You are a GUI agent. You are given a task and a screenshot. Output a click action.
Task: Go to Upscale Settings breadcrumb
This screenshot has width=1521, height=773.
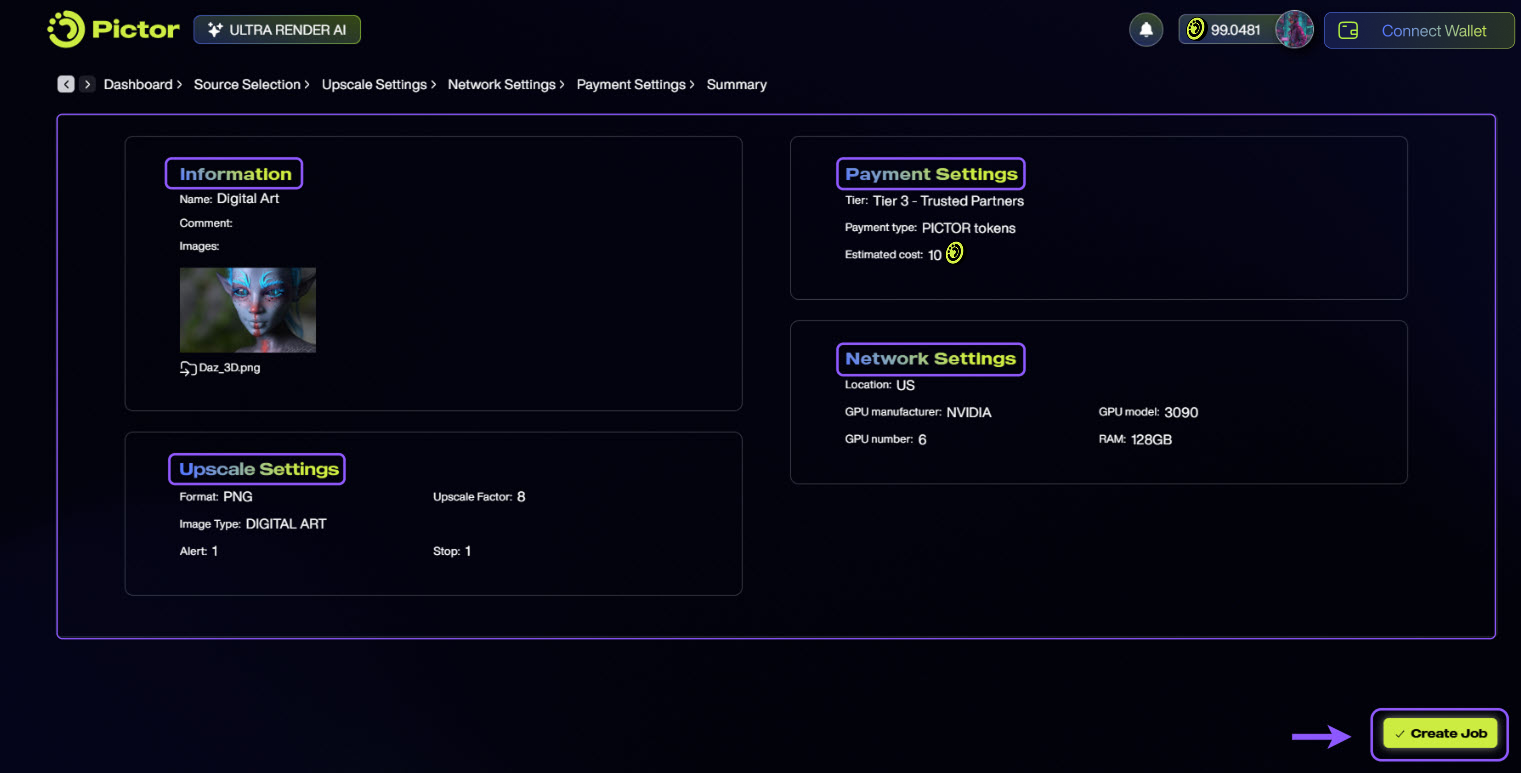pos(374,85)
